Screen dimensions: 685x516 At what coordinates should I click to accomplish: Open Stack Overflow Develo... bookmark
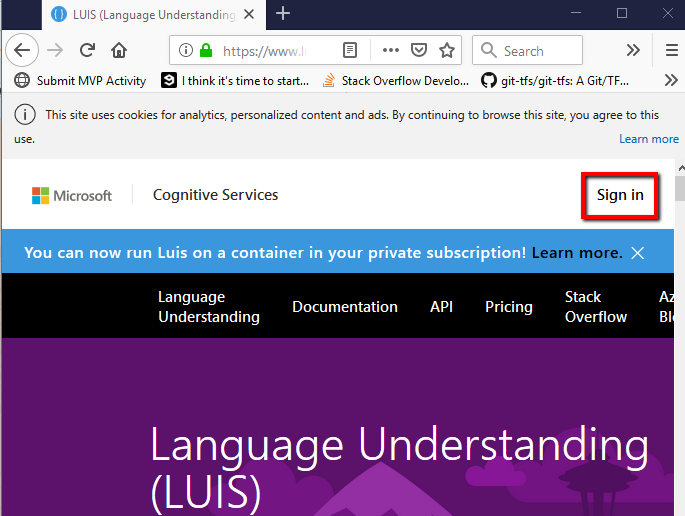pos(395,81)
